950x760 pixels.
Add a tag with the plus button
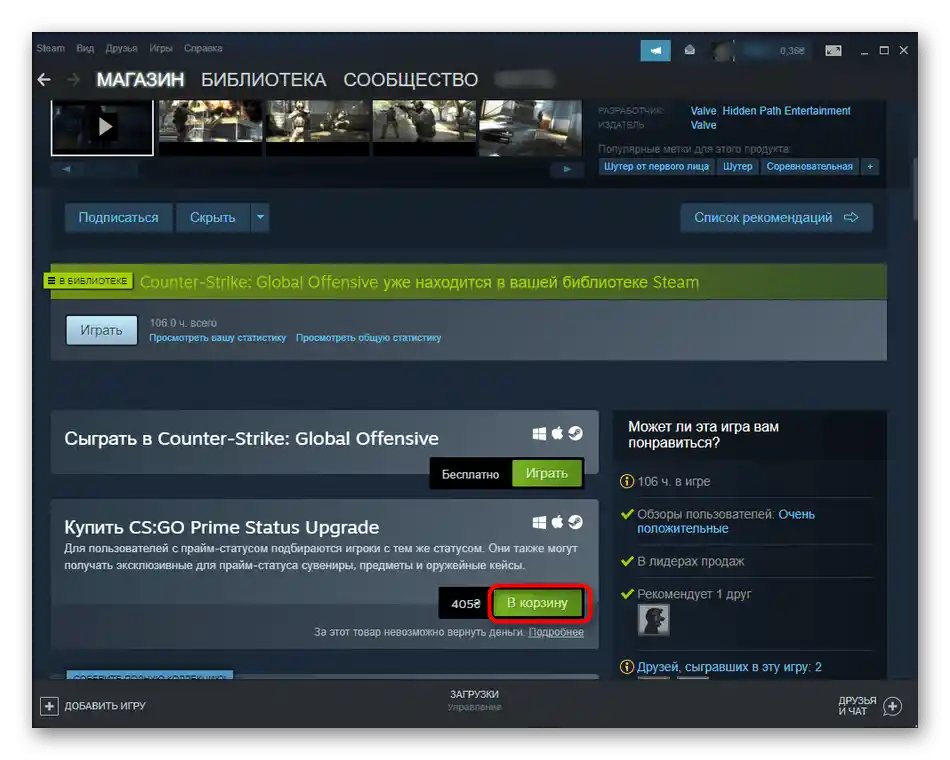870,166
